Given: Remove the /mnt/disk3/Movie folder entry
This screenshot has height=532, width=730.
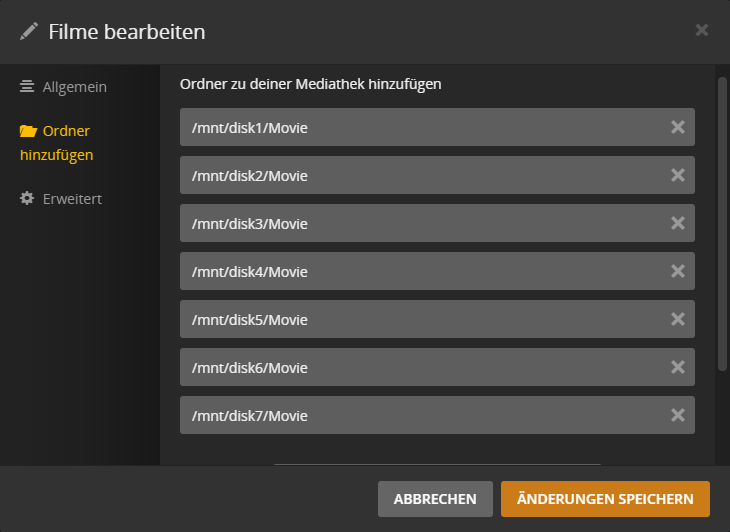Looking at the screenshot, I should point(677,223).
